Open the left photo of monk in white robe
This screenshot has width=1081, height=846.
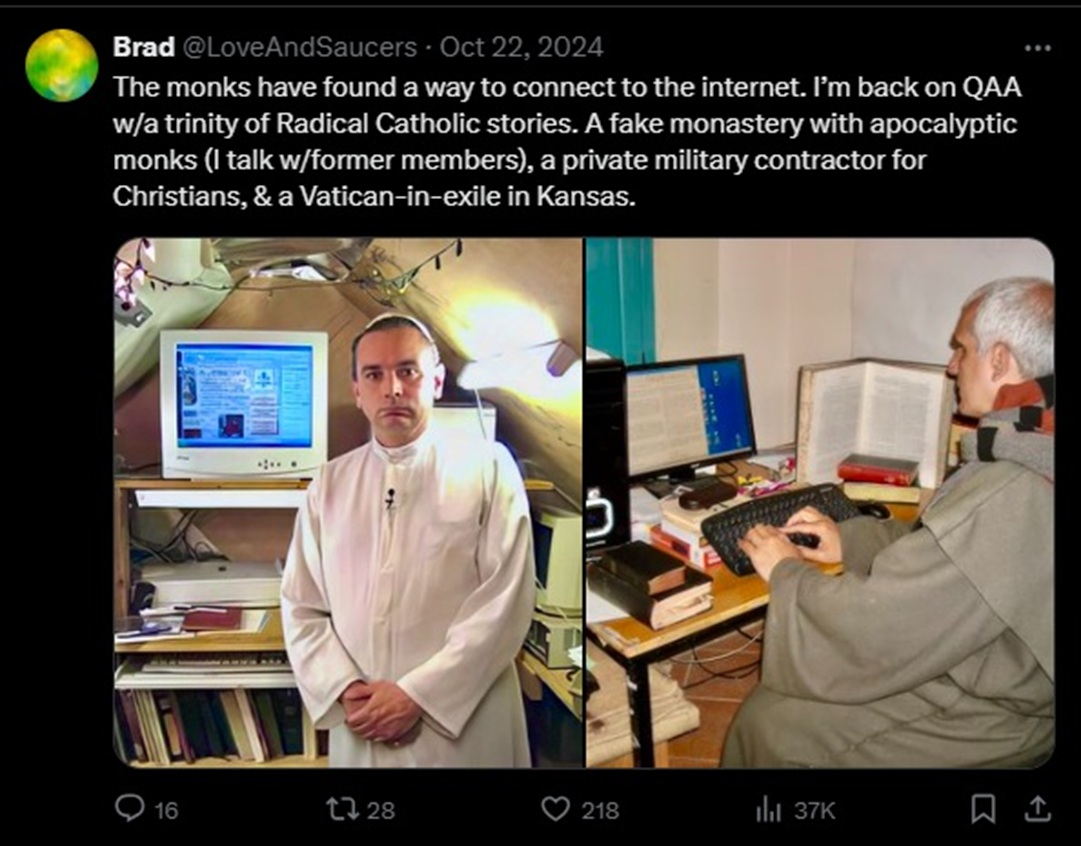click(x=347, y=503)
